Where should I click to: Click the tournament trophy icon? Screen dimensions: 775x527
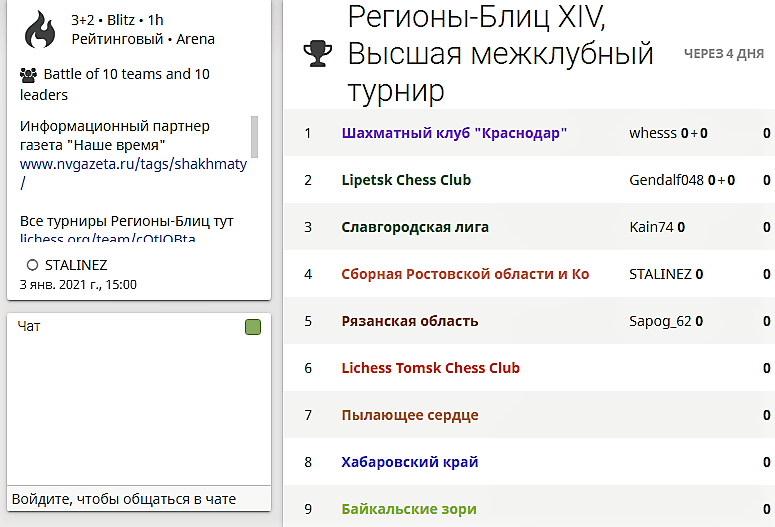(317, 54)
